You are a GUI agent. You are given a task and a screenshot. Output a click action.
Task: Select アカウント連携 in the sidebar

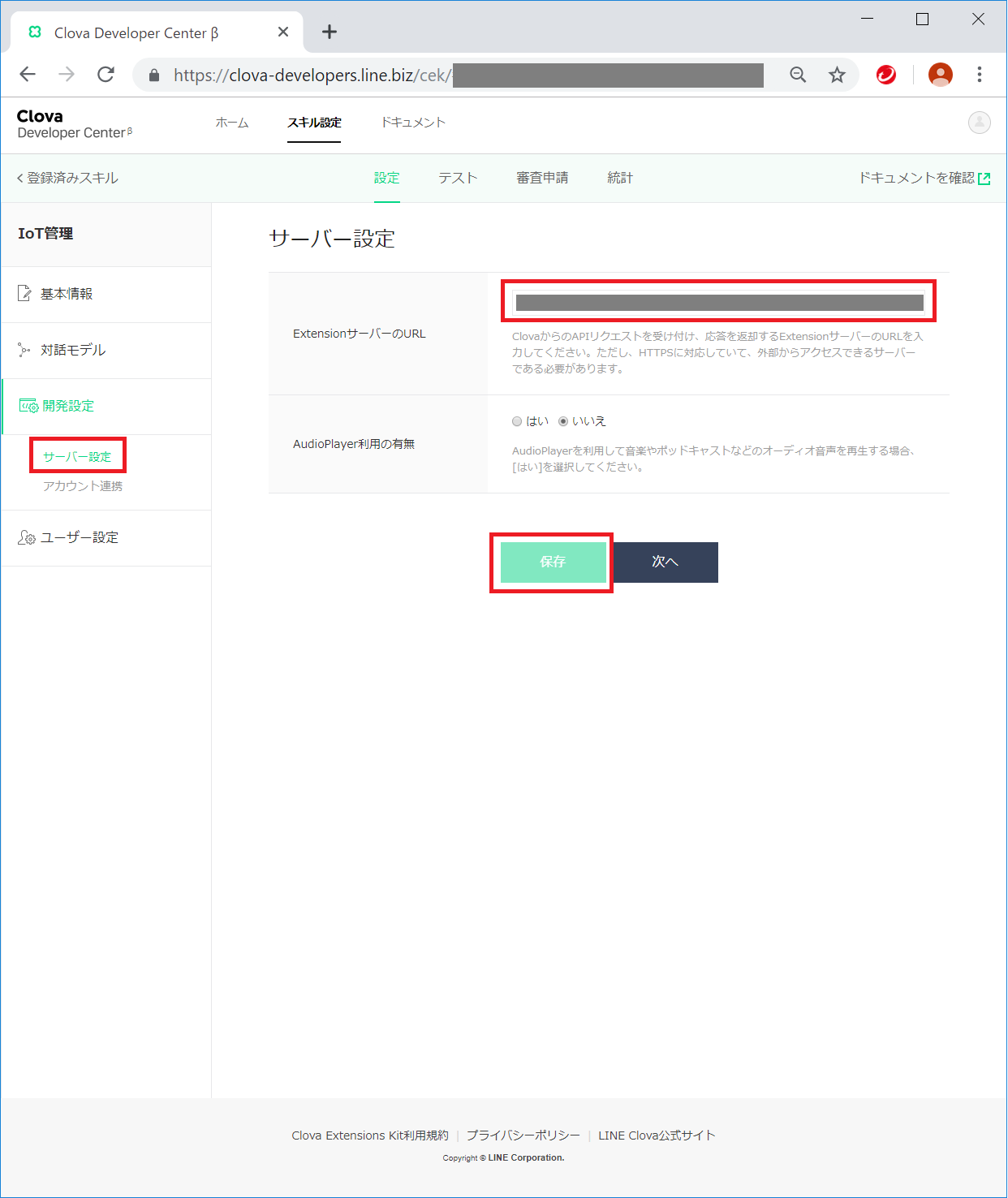pyautogui.click(x=83, y=485)
